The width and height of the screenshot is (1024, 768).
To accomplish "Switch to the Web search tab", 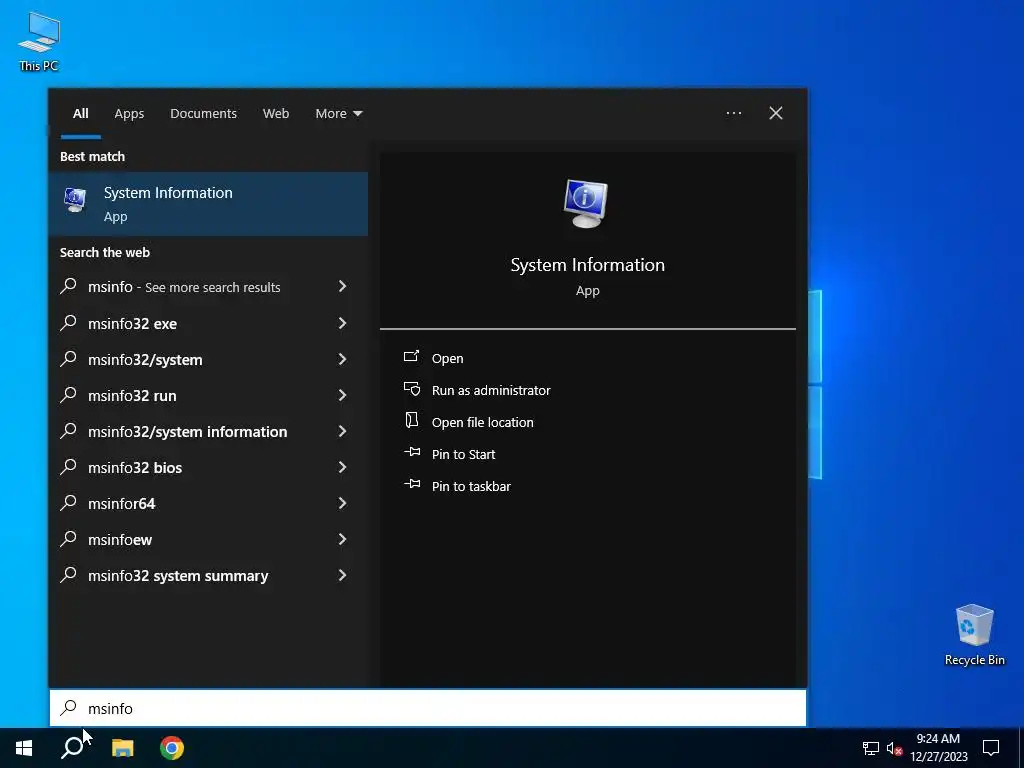I will click(x=276, y=114).
